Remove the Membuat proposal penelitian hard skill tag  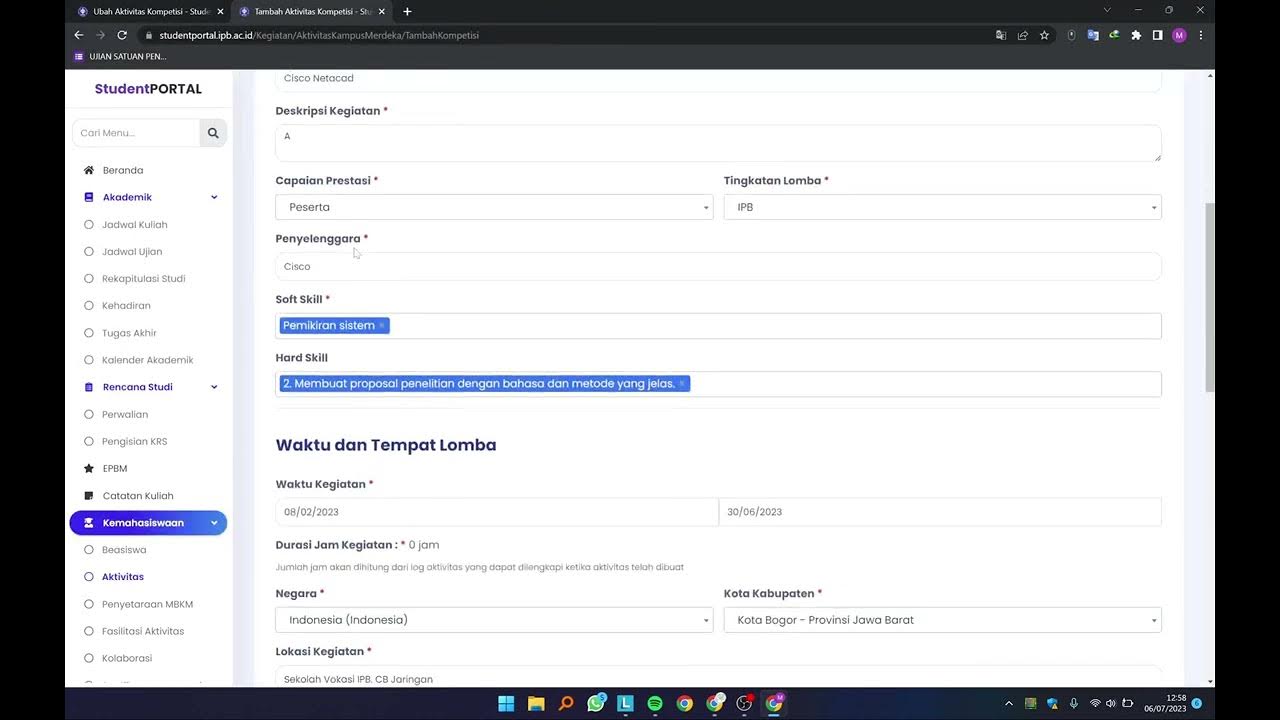[x=682, y=384]
